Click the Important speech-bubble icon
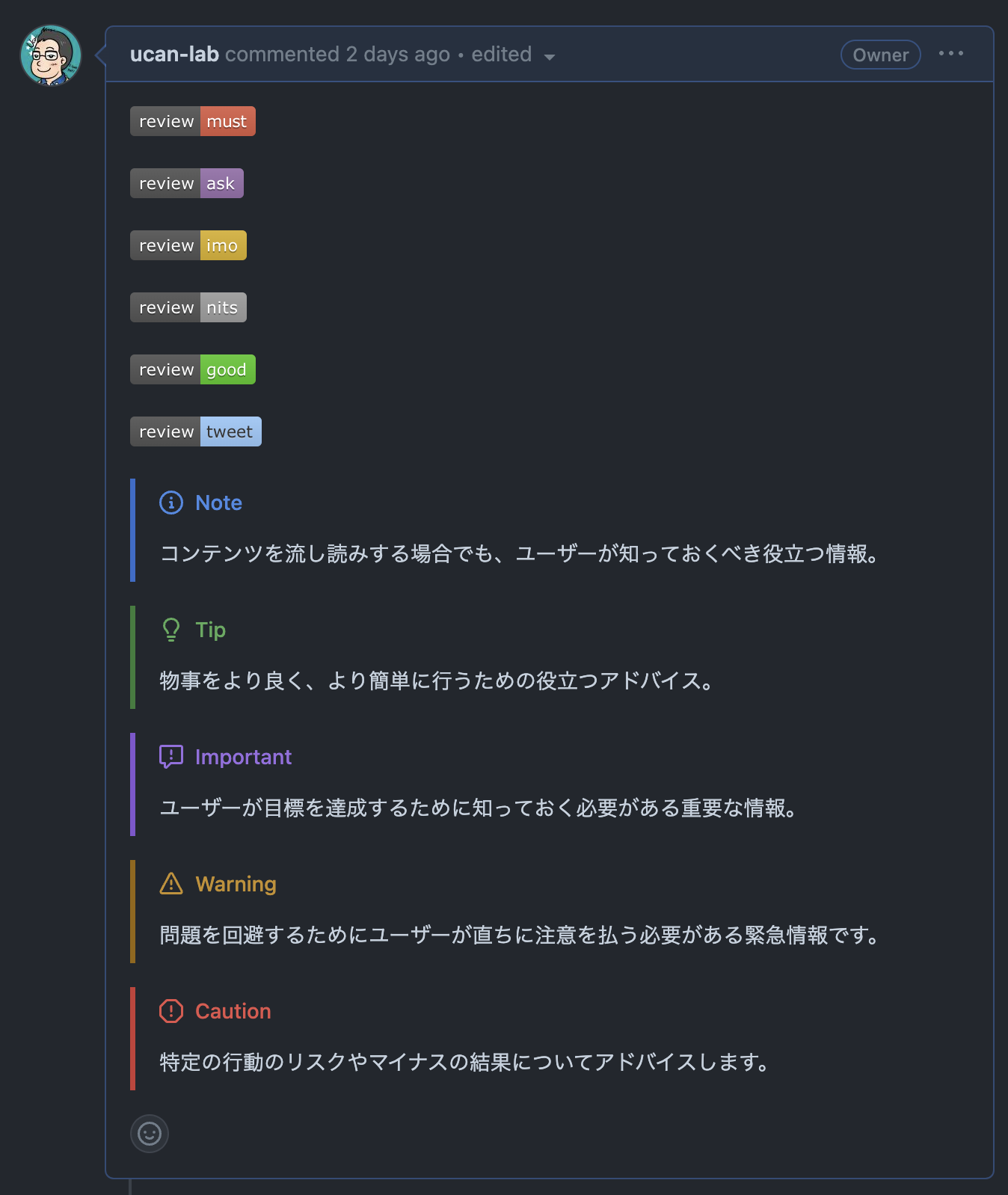Viewport: 1008px width, 1195px height. pyautogui.click(x=171, y=757)
